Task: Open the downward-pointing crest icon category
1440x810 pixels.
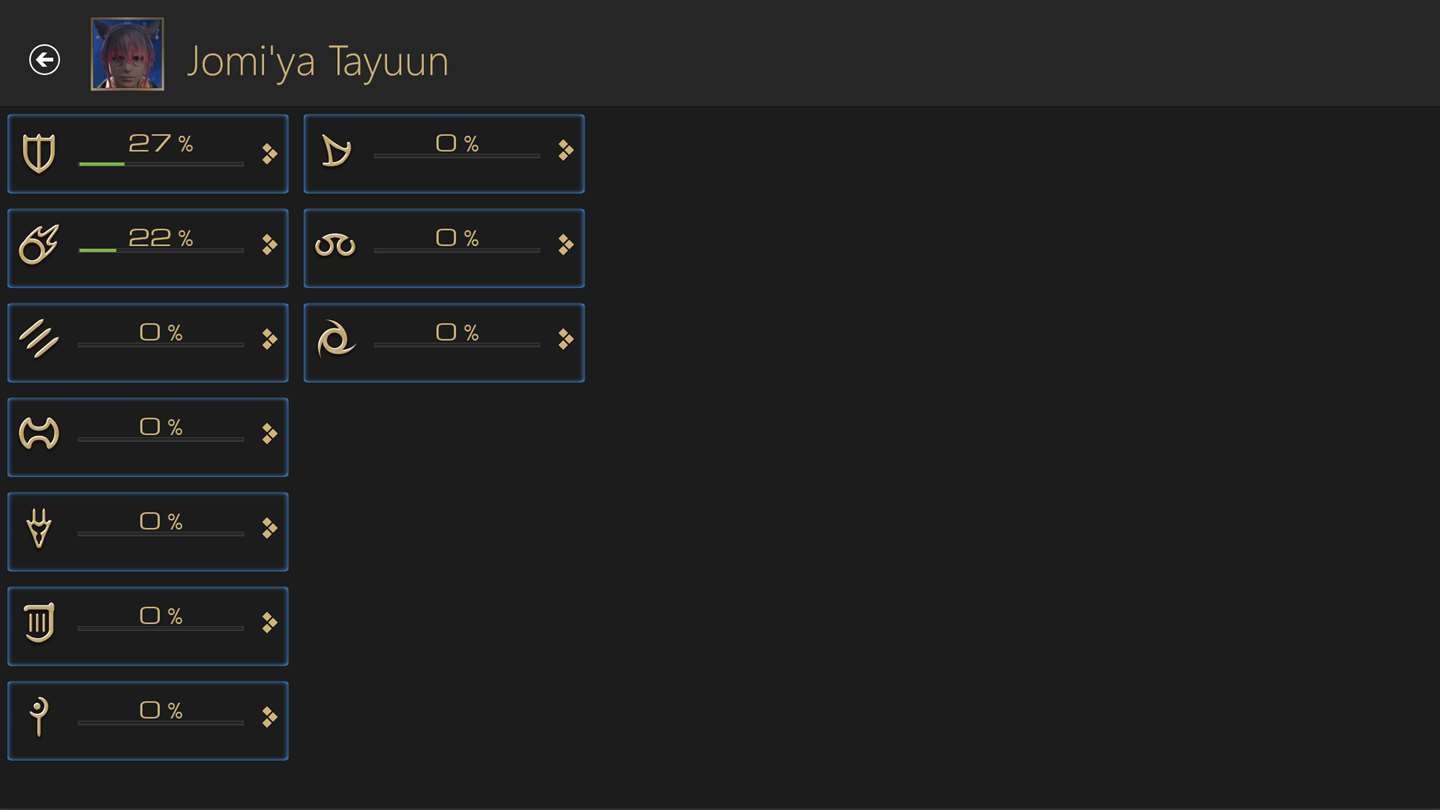Action: [x=39, y=528]
